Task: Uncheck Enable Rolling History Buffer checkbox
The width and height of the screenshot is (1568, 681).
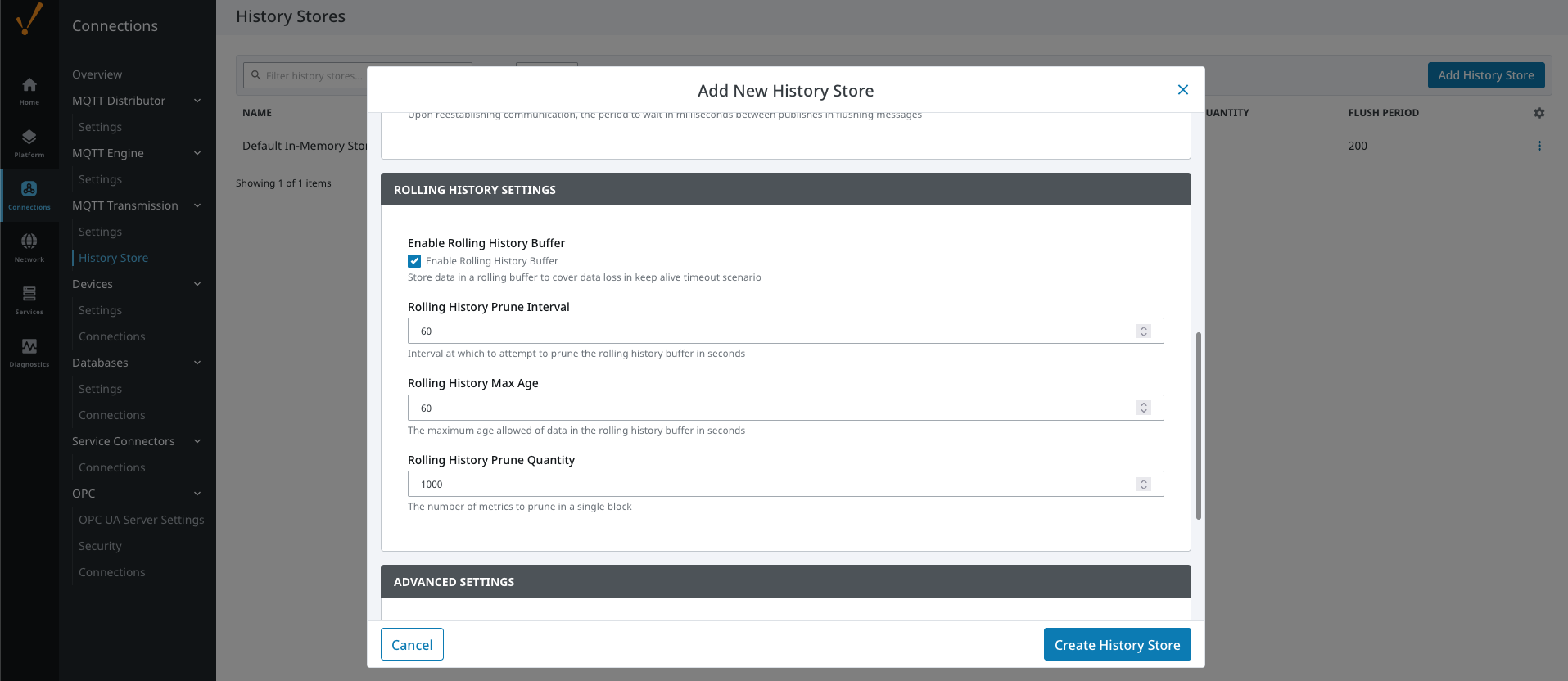Action: point(414,261)
